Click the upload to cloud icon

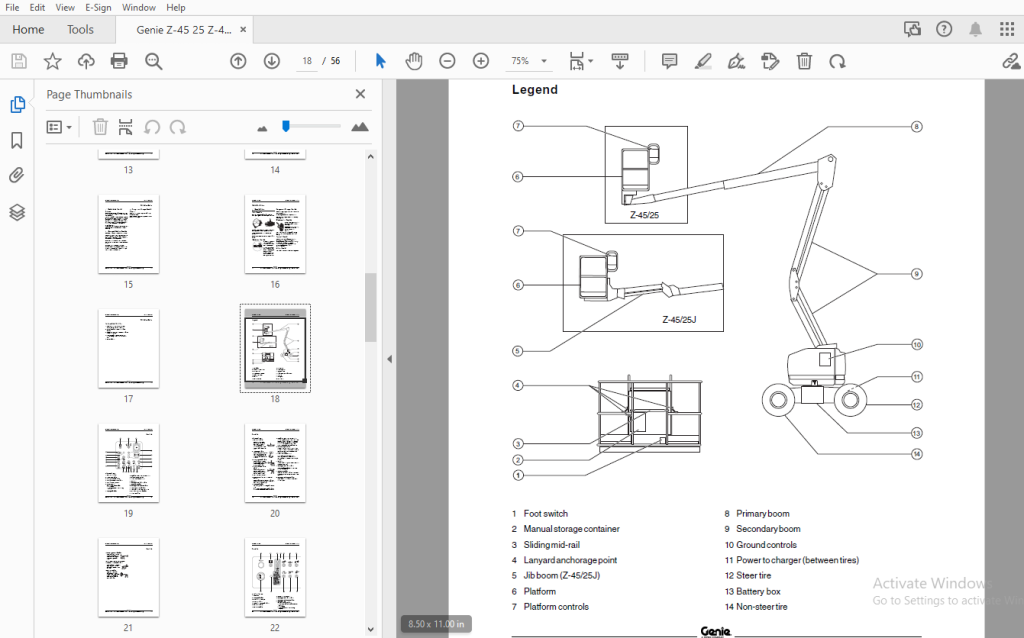86,61
